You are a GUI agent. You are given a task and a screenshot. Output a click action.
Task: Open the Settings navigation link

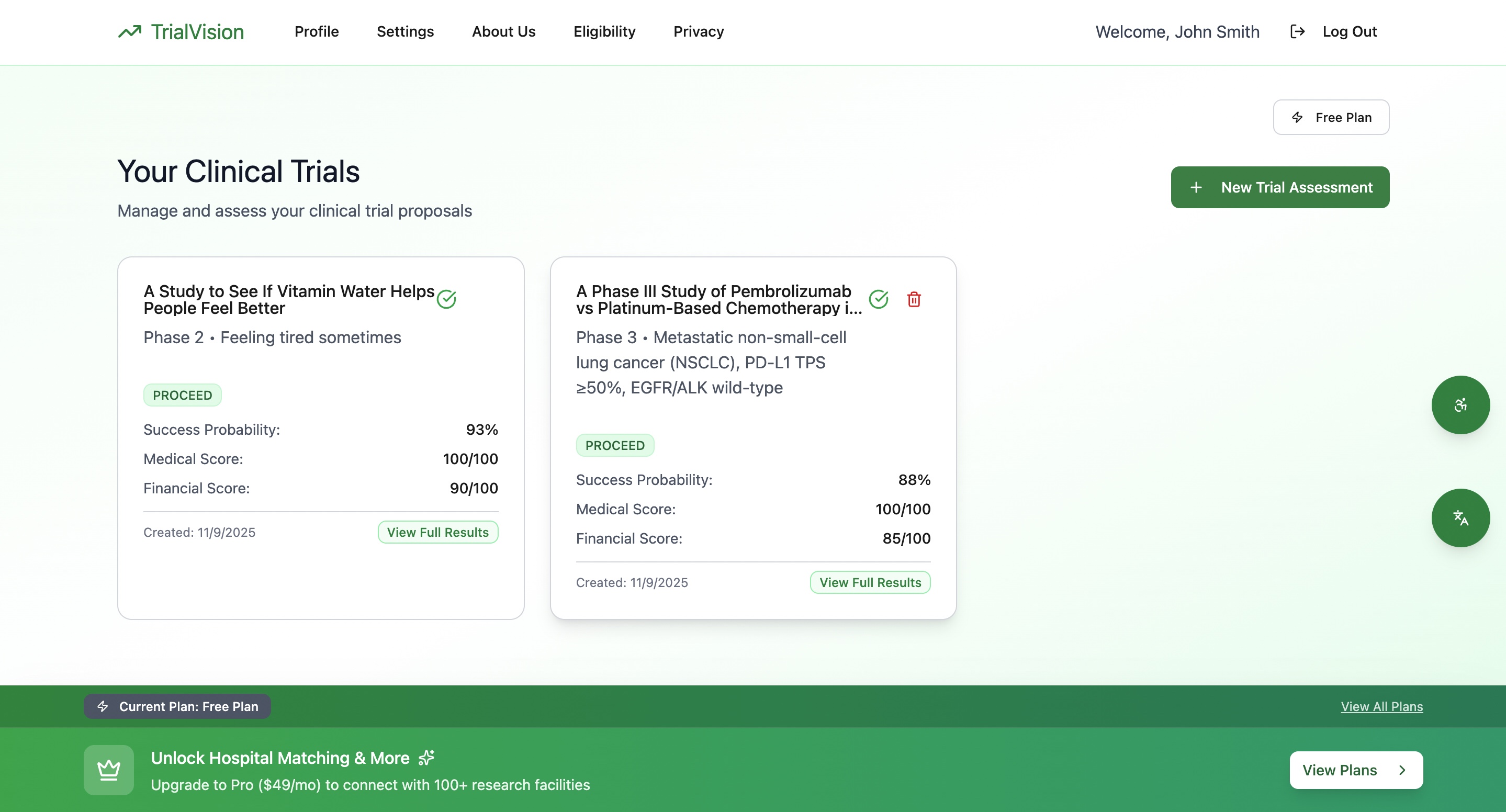coord(405,31)
